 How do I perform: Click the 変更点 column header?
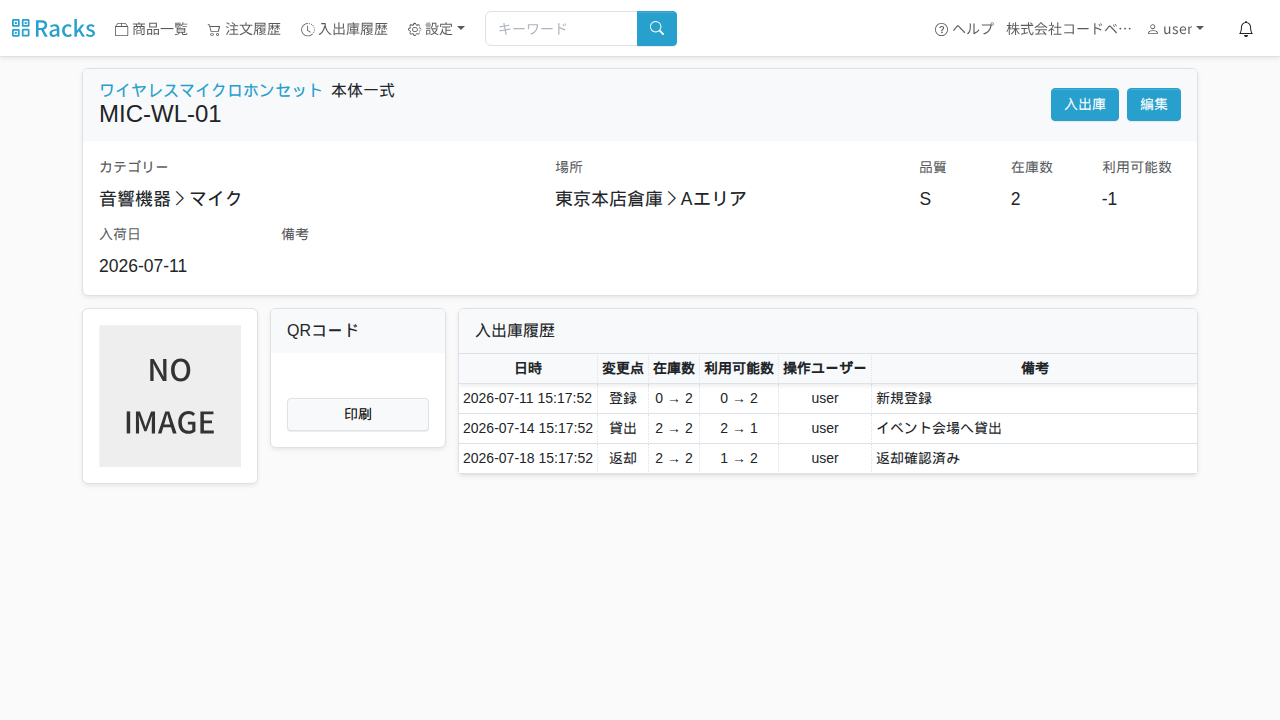[623, 368]
